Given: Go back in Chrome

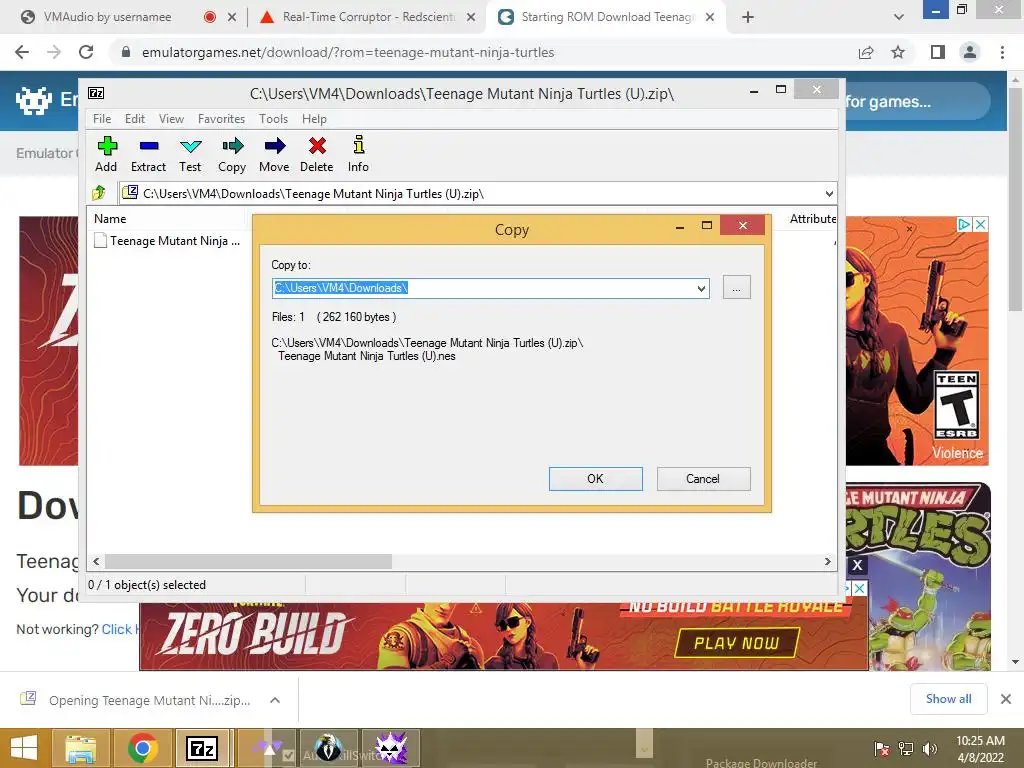Looking at the screenshot, I should 22,52.
